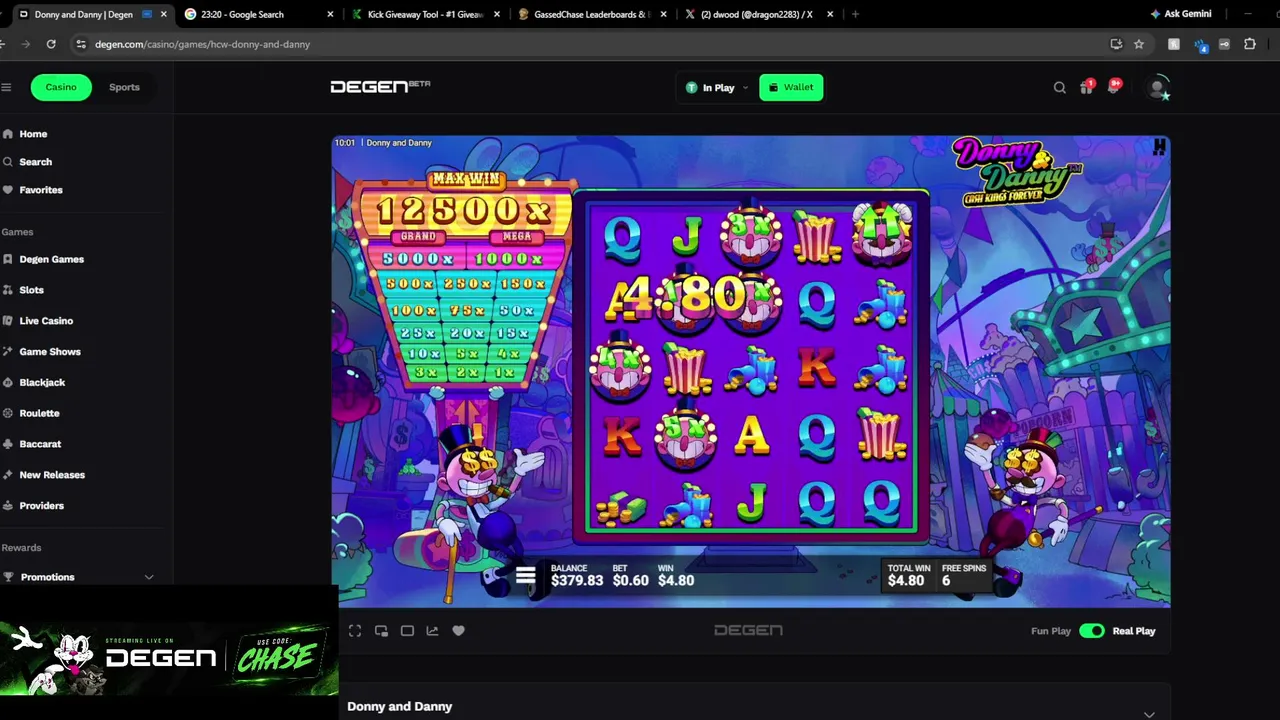Open the slot game hamburger menu

pyautogui.click(x=525, y=576)
